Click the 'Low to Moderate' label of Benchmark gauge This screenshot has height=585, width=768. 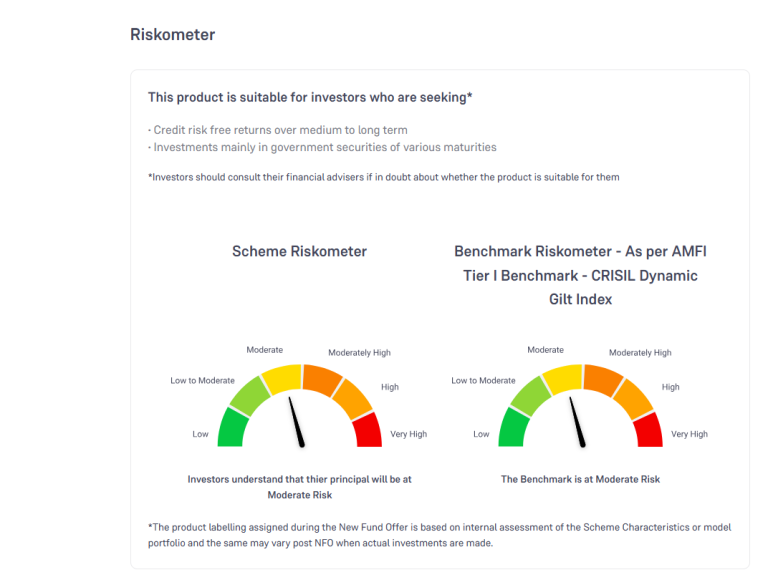click(x=483, y=381)
